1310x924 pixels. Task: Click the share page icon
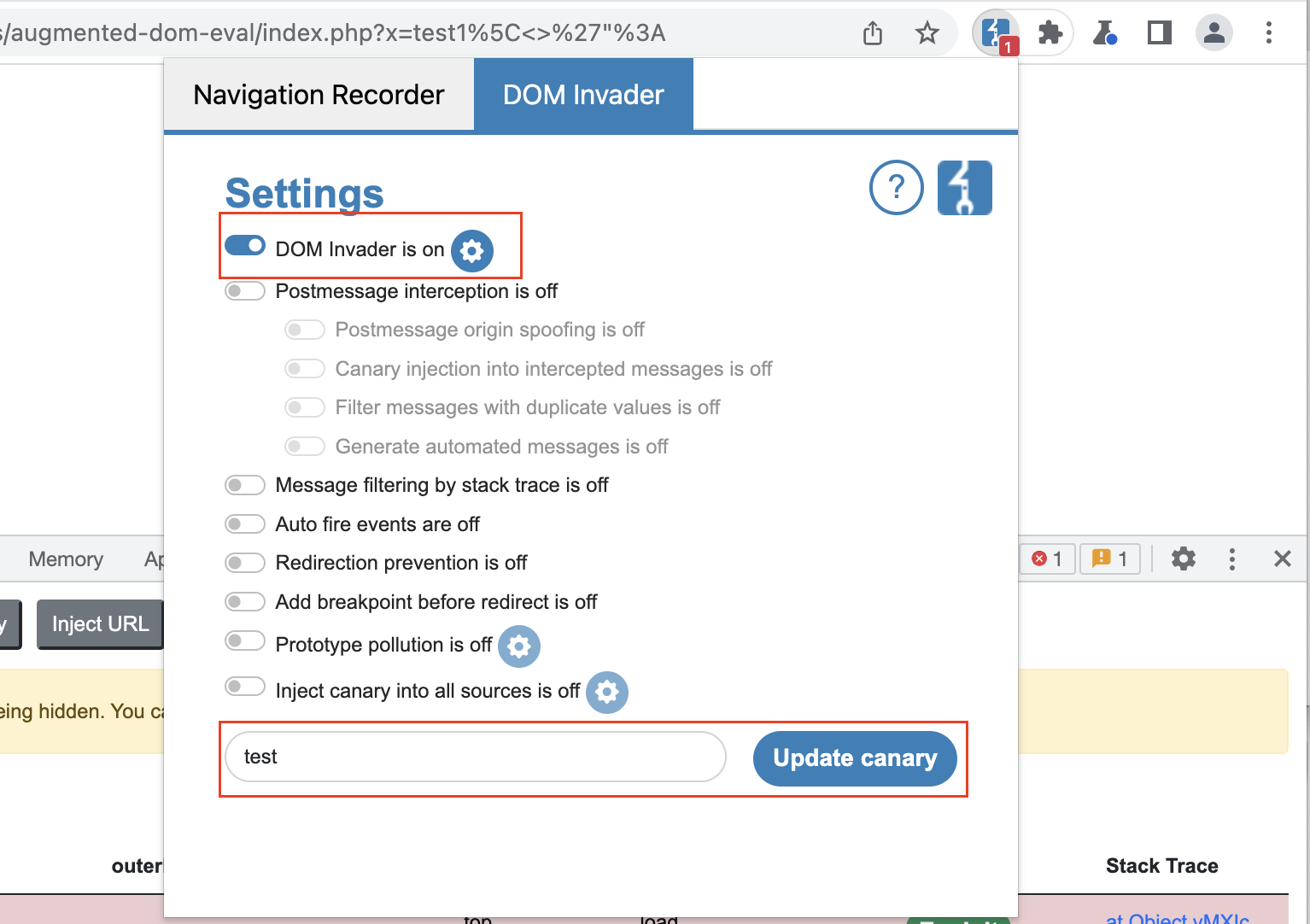[x=873, y=33]
